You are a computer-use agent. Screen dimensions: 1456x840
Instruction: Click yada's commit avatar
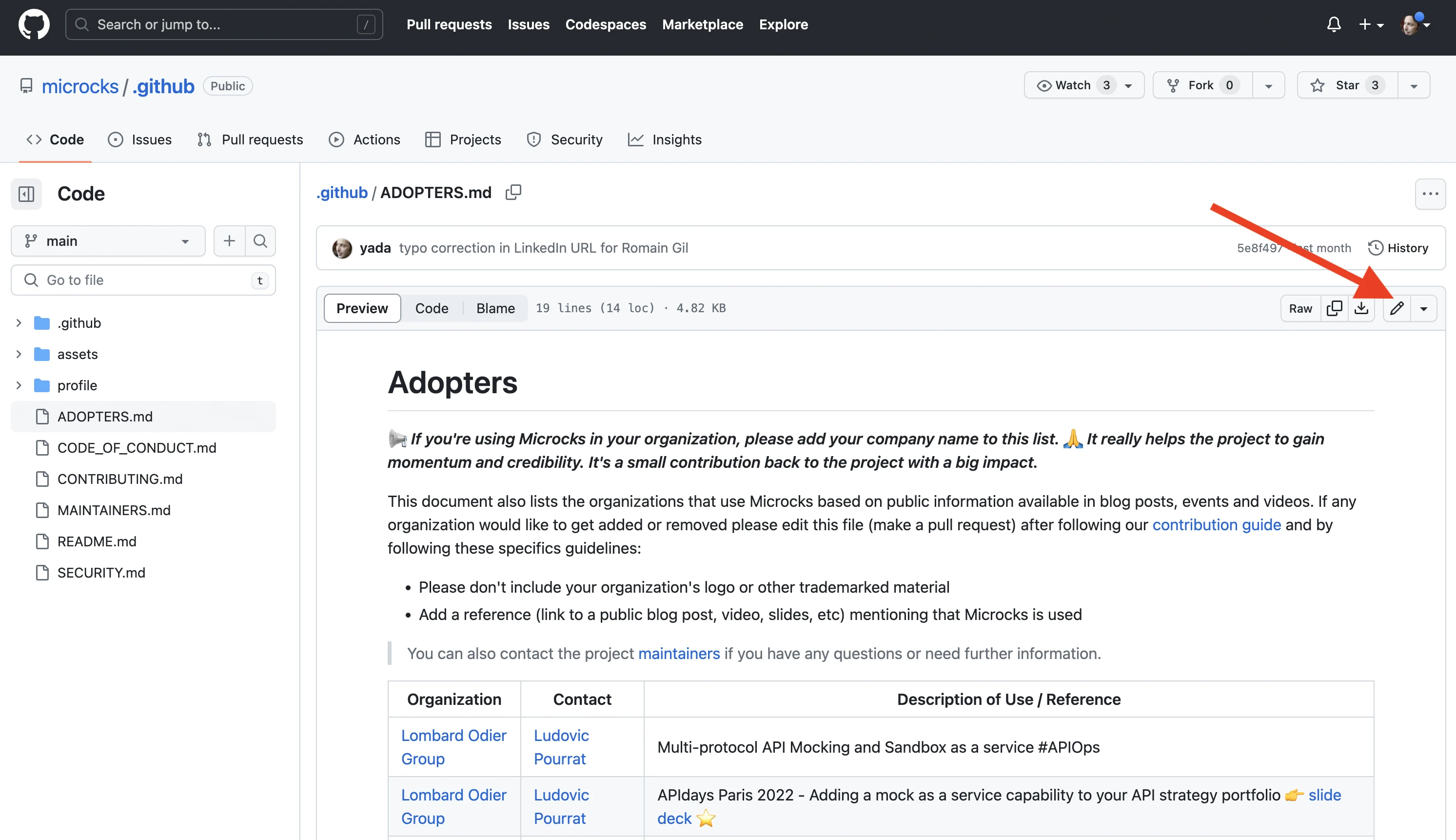tap(342, 247)
